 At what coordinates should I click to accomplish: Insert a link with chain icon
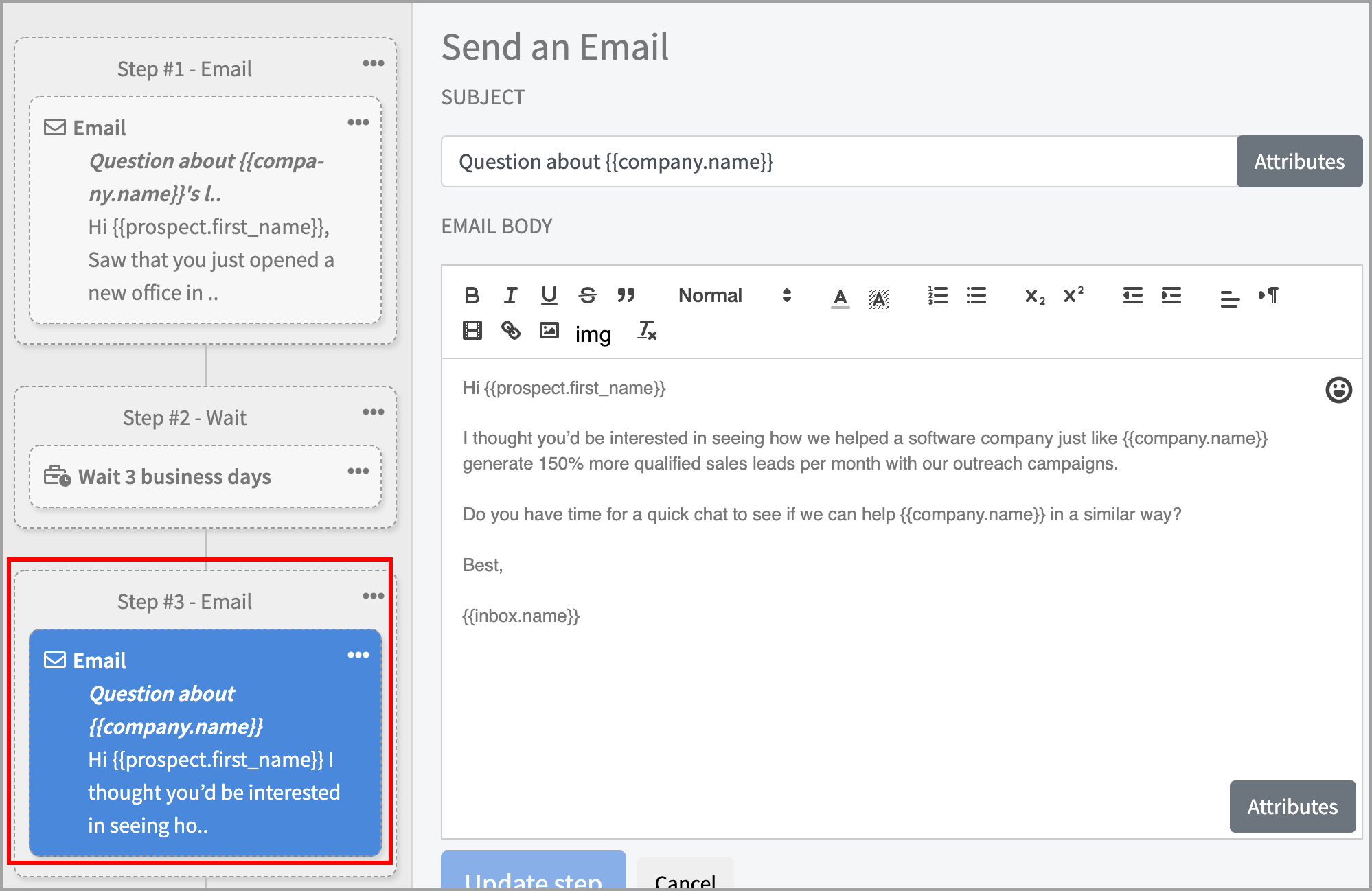point(510,331)
